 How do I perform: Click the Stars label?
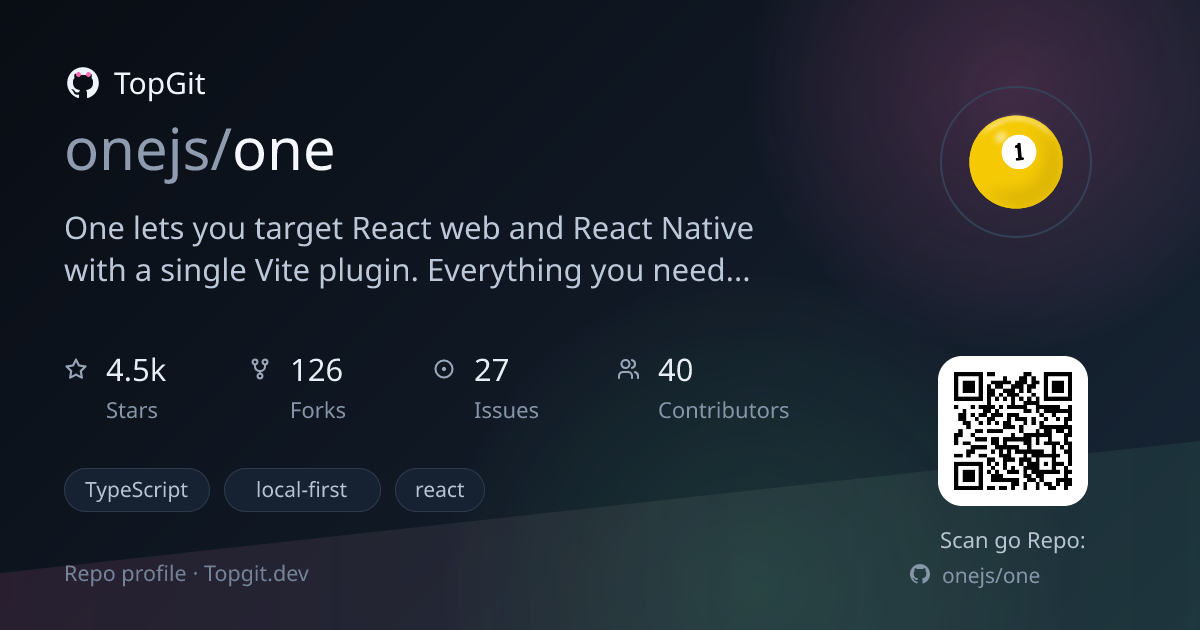132,410
